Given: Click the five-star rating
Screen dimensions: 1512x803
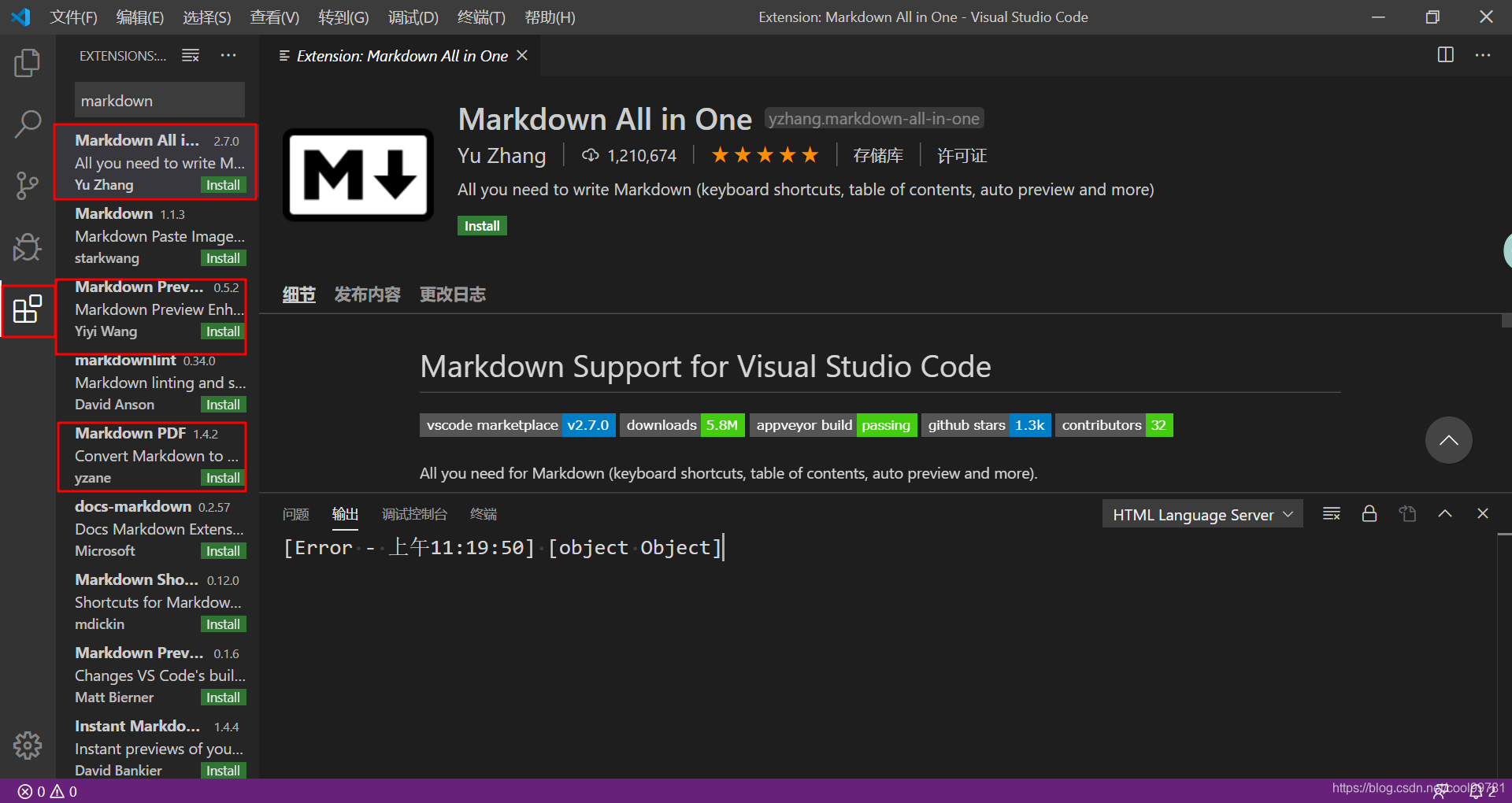Looking at the screenshot, I should tap(765, 155).
